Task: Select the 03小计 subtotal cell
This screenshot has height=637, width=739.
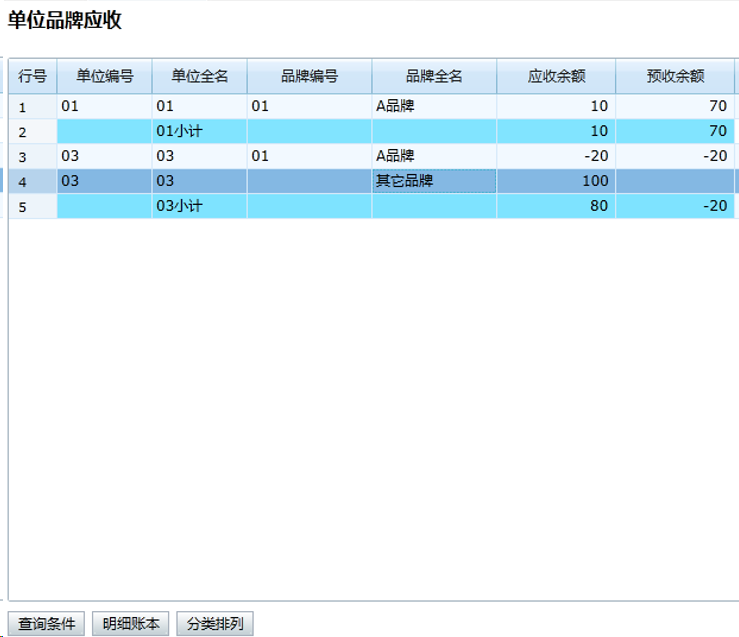Action: (199, 206)
